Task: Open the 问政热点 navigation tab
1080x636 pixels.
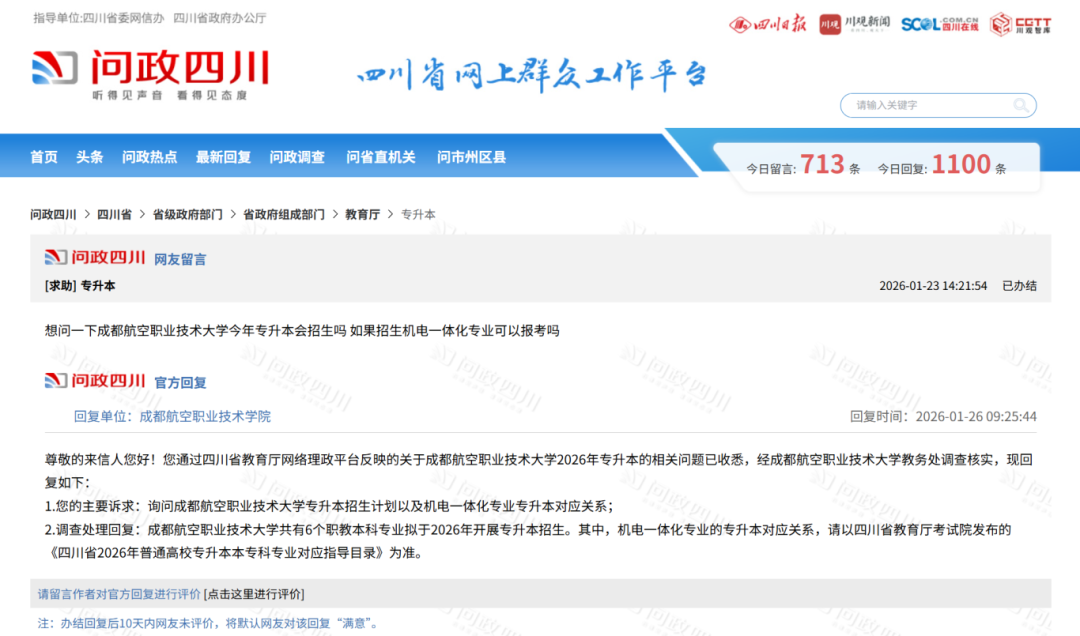Action: [x=149, y=157]
